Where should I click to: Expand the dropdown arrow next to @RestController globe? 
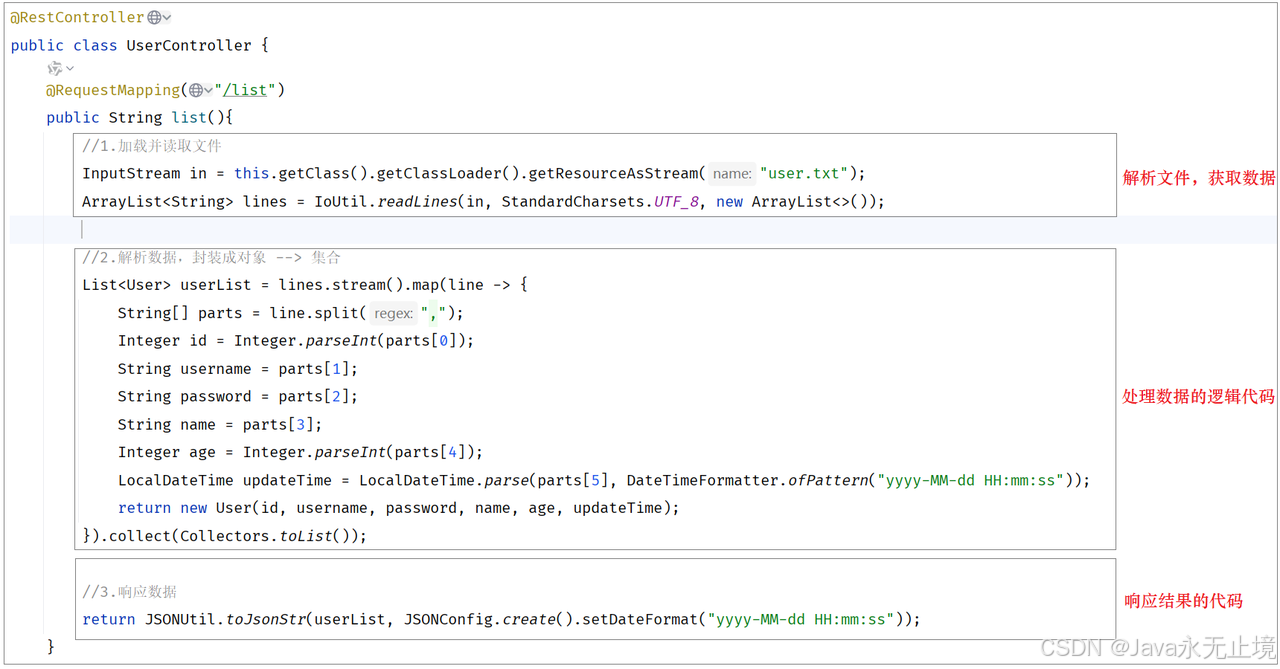point(167,18)
